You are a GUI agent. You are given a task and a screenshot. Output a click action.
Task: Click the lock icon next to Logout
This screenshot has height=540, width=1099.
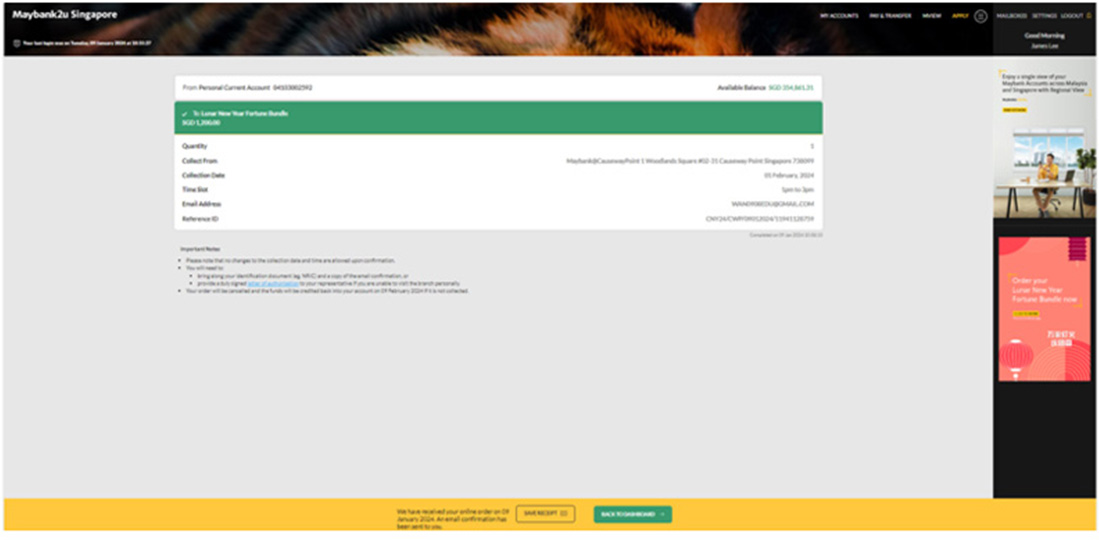[1089, 16]
